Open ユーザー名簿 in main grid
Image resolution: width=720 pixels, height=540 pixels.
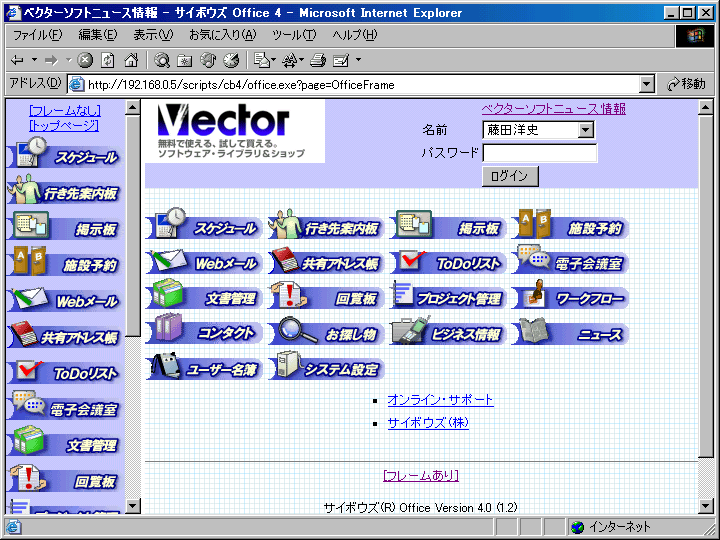(204, 366)
